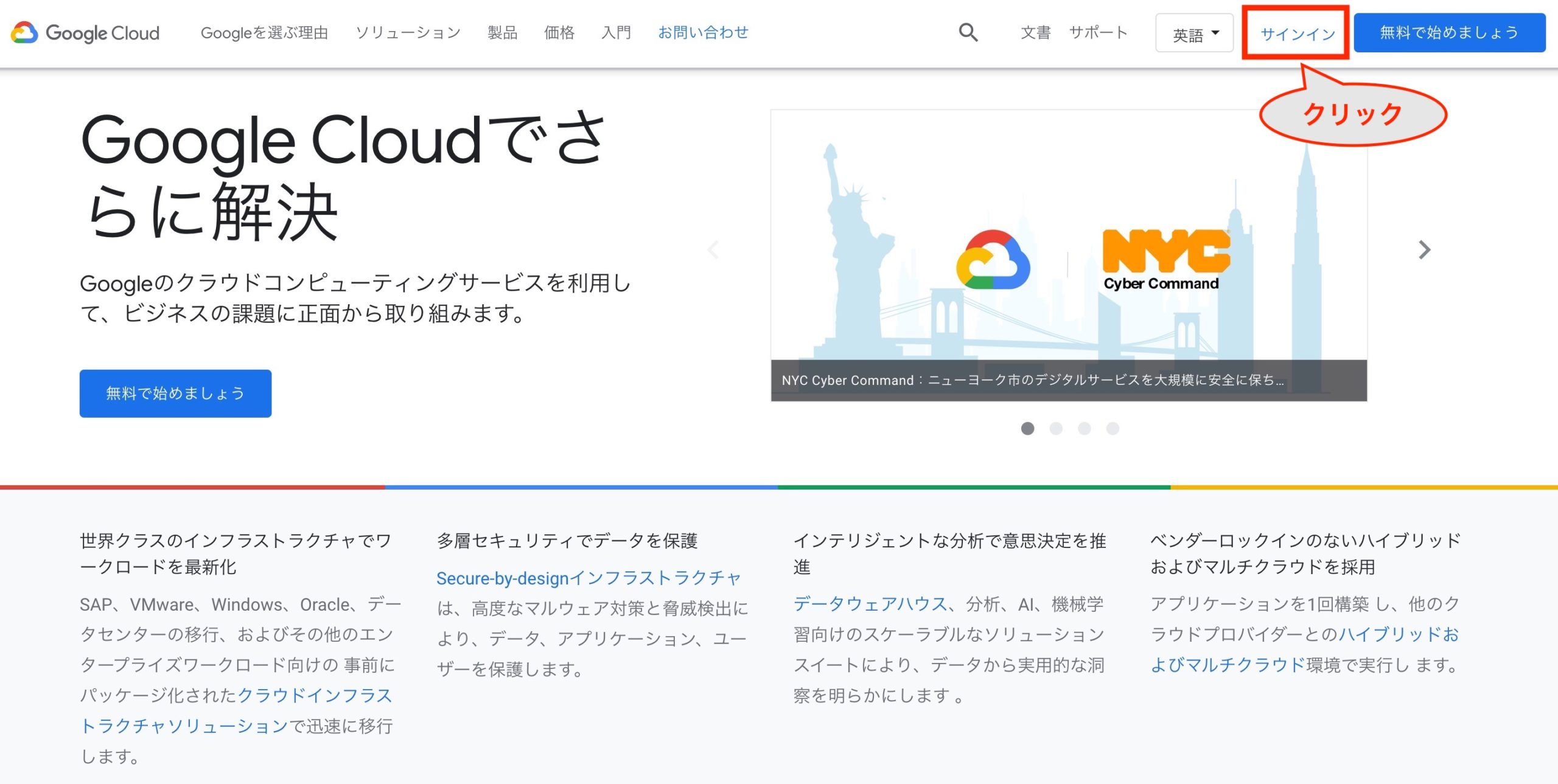Open the データウェアハウス link

(870, 604)
